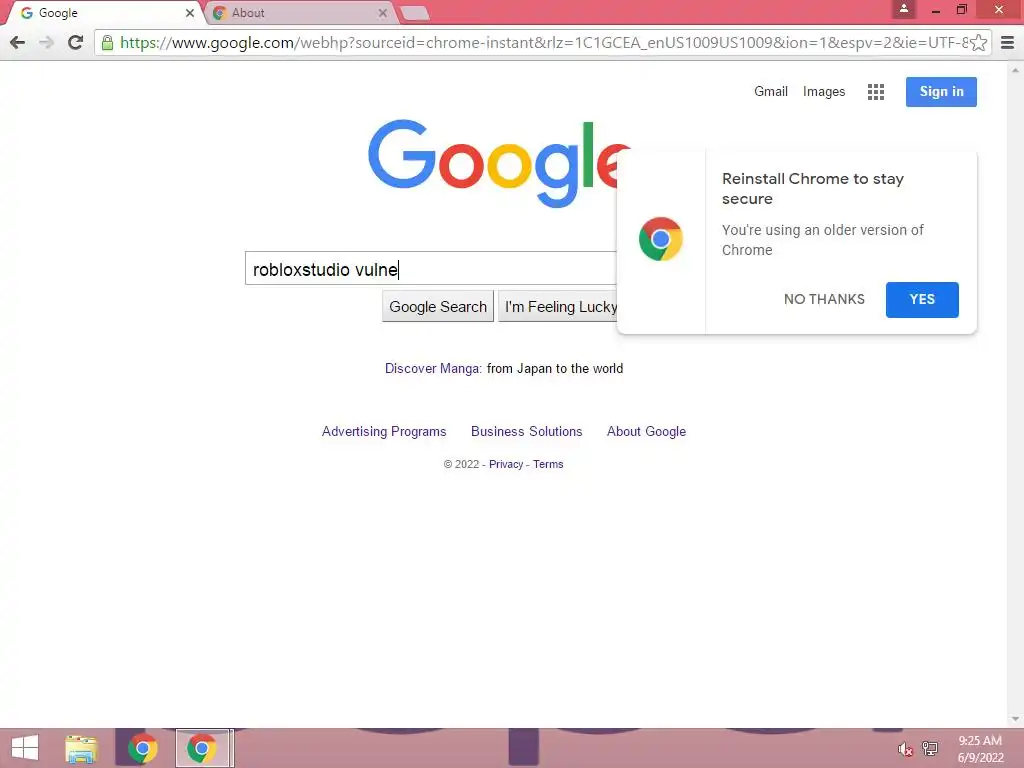Viewport: 1024px width, 768px height.
Task: Open About Google link
Action: (647, 432)
